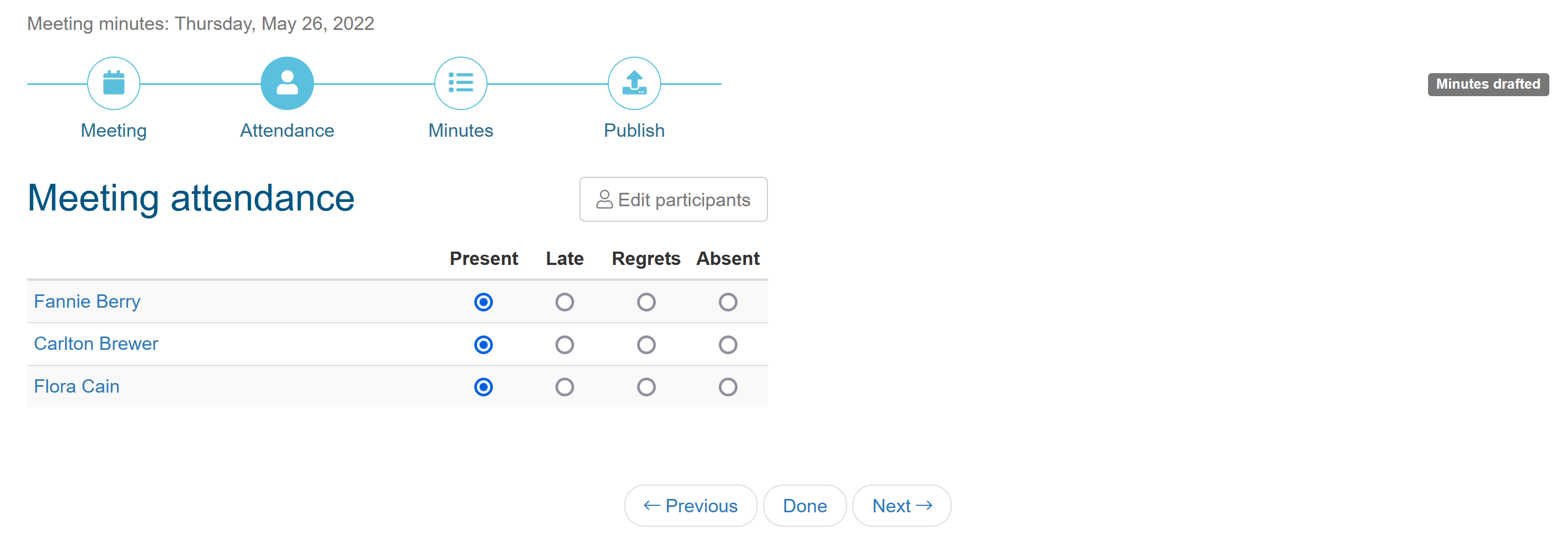1568x547 pixels.
Task: Click the Minutes drafted status badge
Action: (x=1488, y=84)
